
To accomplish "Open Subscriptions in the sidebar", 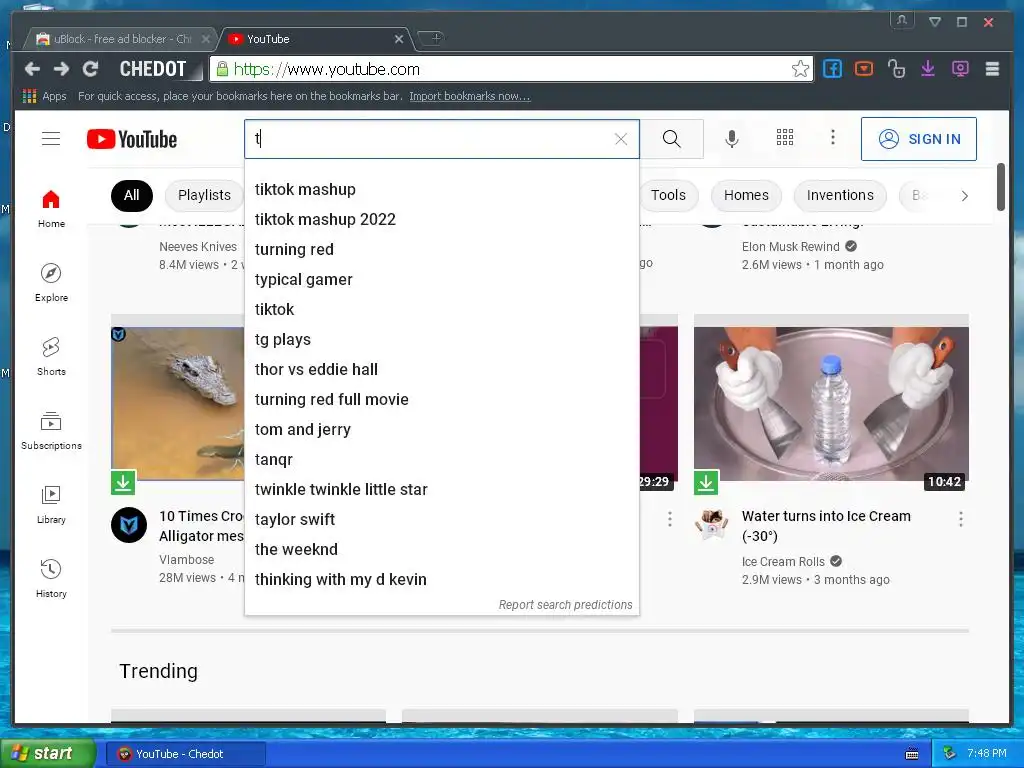I will (51, 431).
